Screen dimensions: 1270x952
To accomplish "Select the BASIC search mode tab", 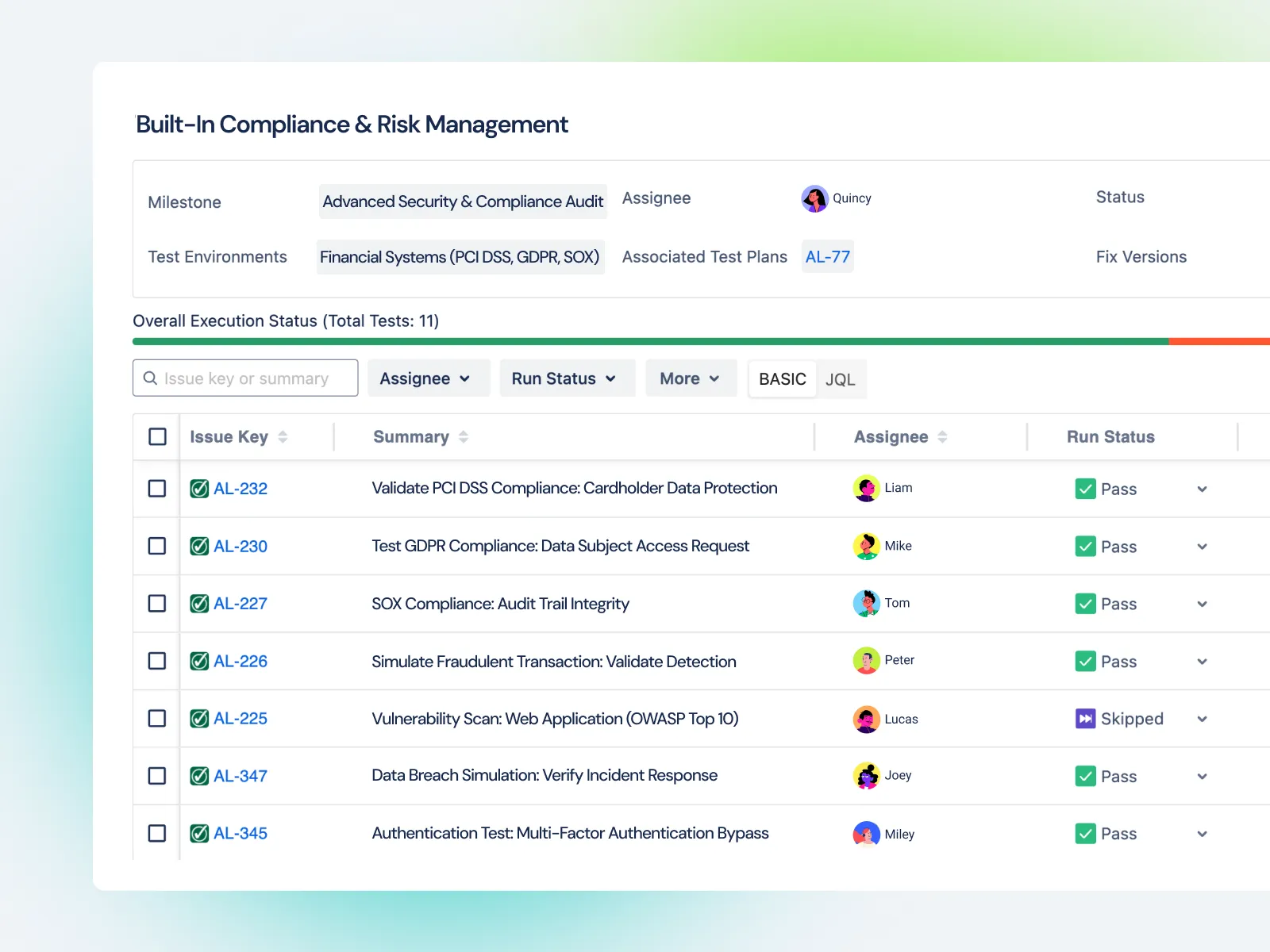I will tap(782, 379).
